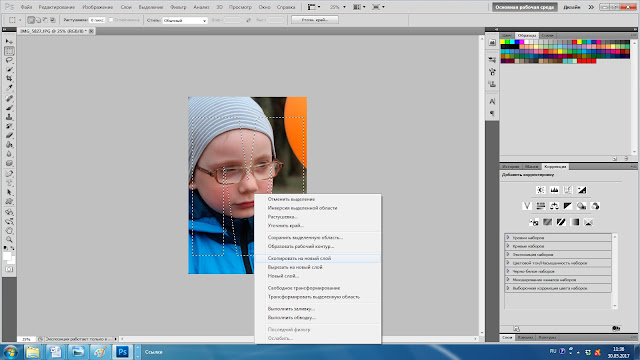Click the Уточн. край button
The image size is (640, 360).
click(x=315, y=20)
